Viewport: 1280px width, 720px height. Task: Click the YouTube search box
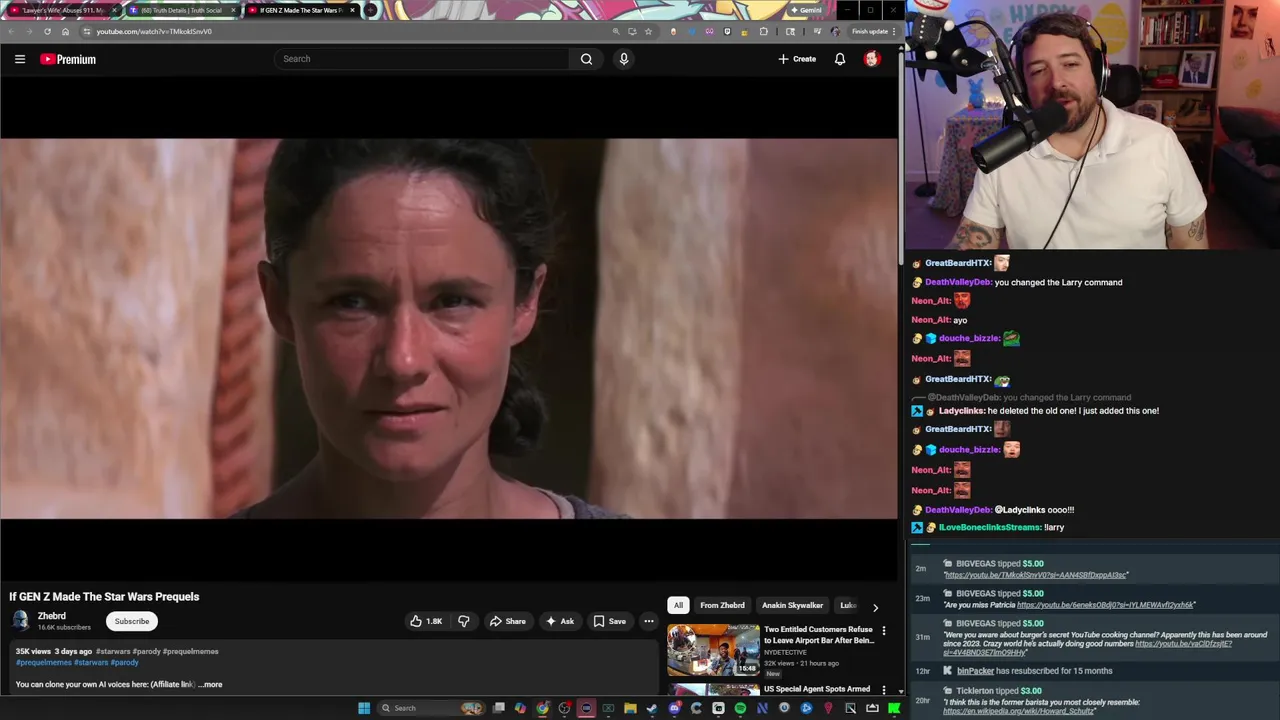coord(421,59)
